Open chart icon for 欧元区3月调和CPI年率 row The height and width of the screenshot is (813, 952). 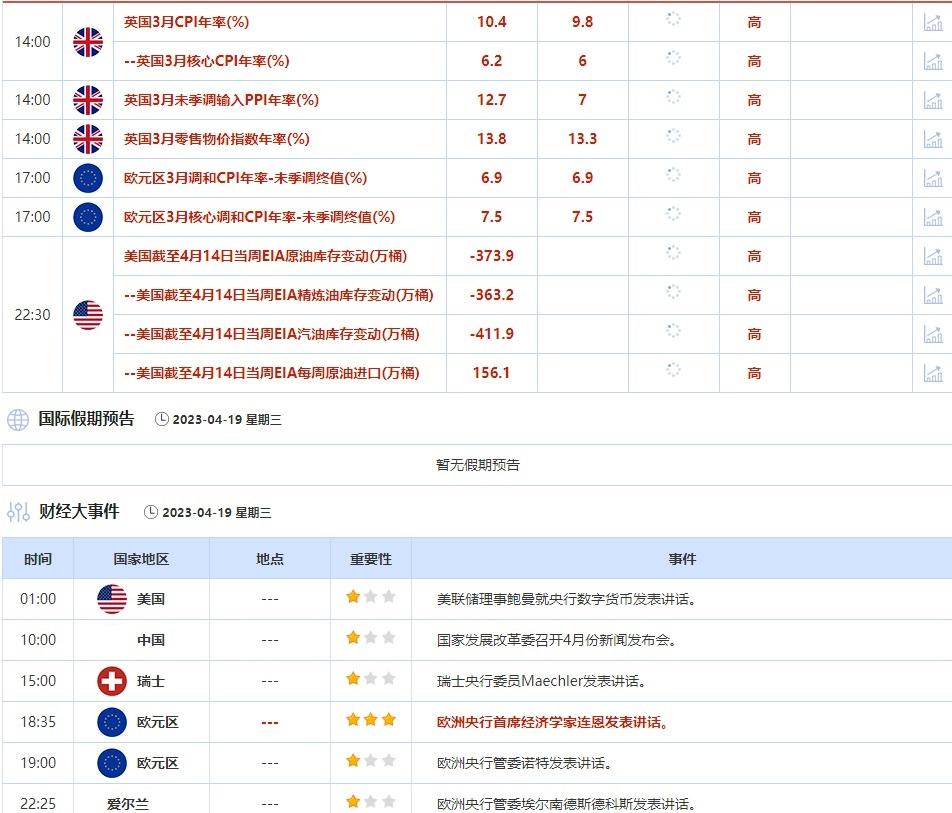coord(932,178)
